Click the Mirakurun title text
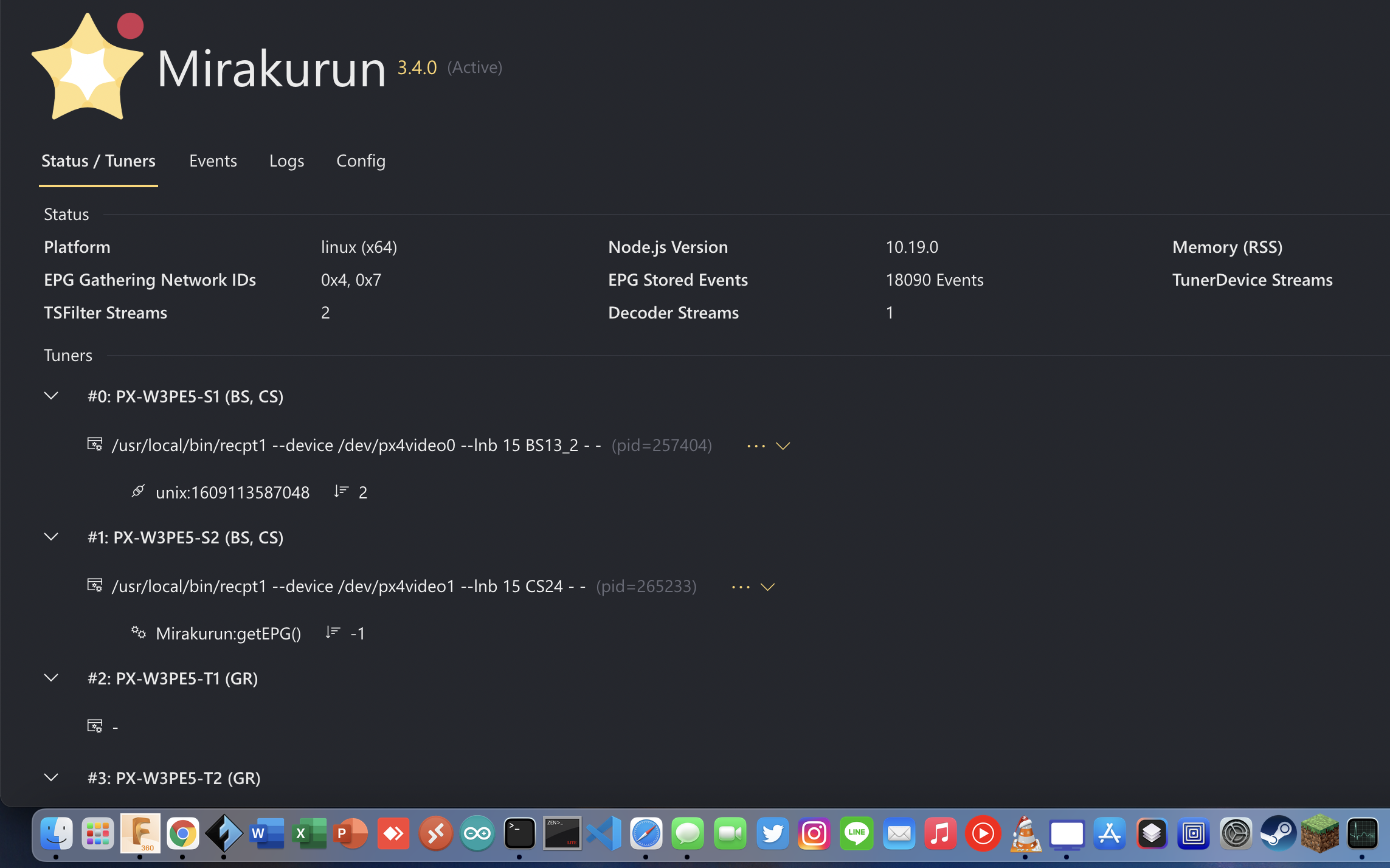The image size is (1390, 868). tap(271, 69)
